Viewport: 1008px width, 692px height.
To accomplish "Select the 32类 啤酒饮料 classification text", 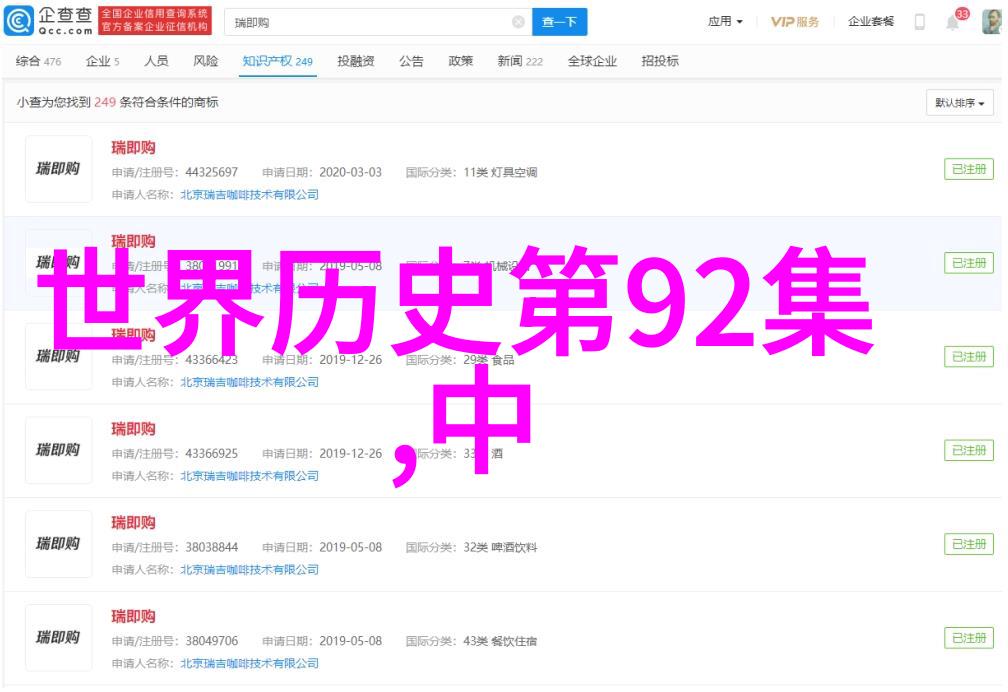I will click(x=500, y=547).
